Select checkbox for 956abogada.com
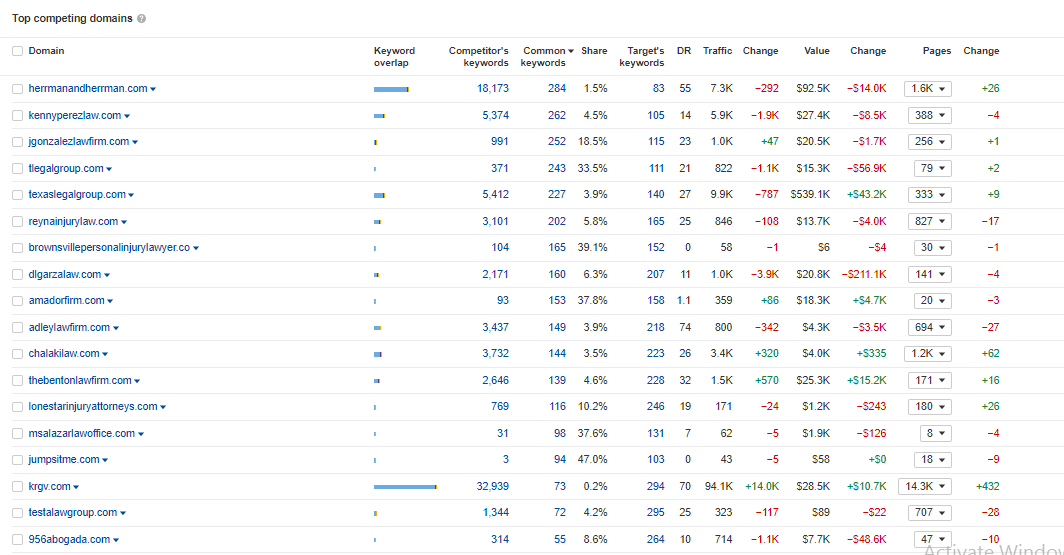 [18, 539]
